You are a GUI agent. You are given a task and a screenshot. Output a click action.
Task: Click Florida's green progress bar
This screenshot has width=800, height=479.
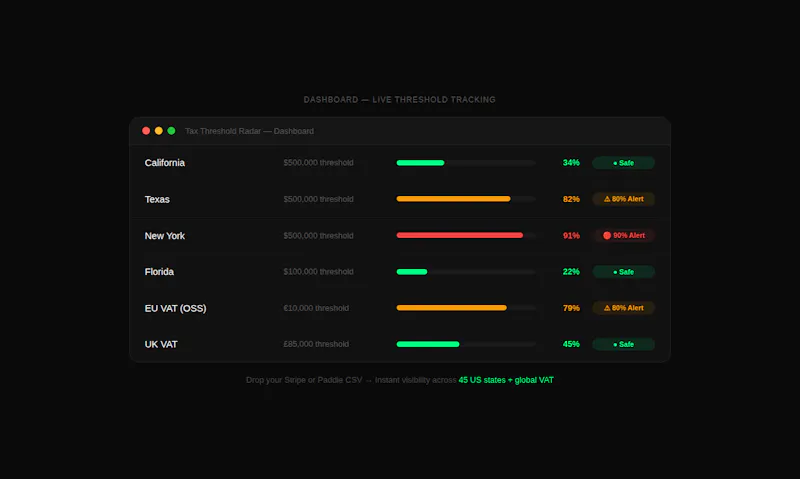coord(412,272)
